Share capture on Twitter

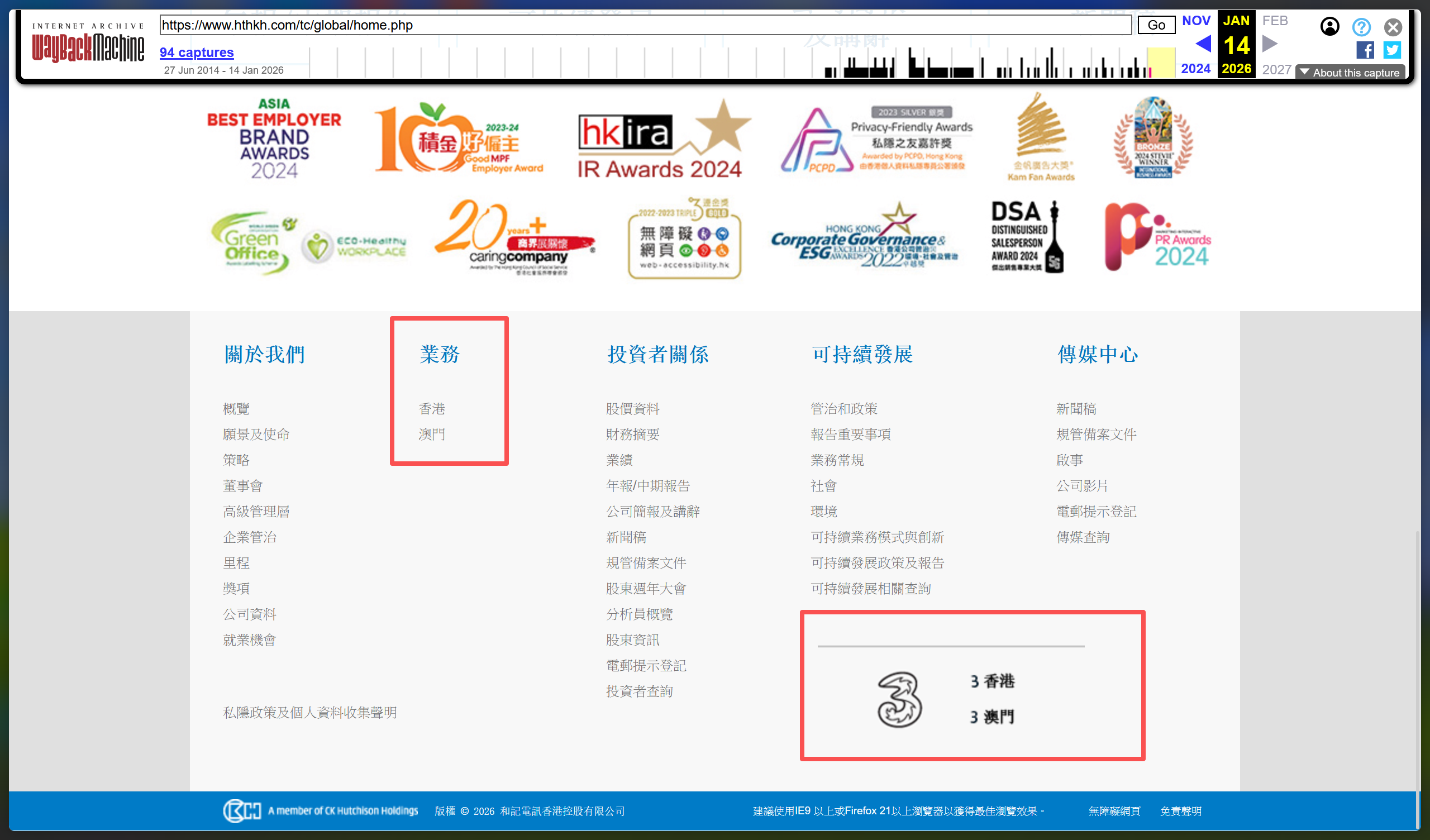point(1392,50)
